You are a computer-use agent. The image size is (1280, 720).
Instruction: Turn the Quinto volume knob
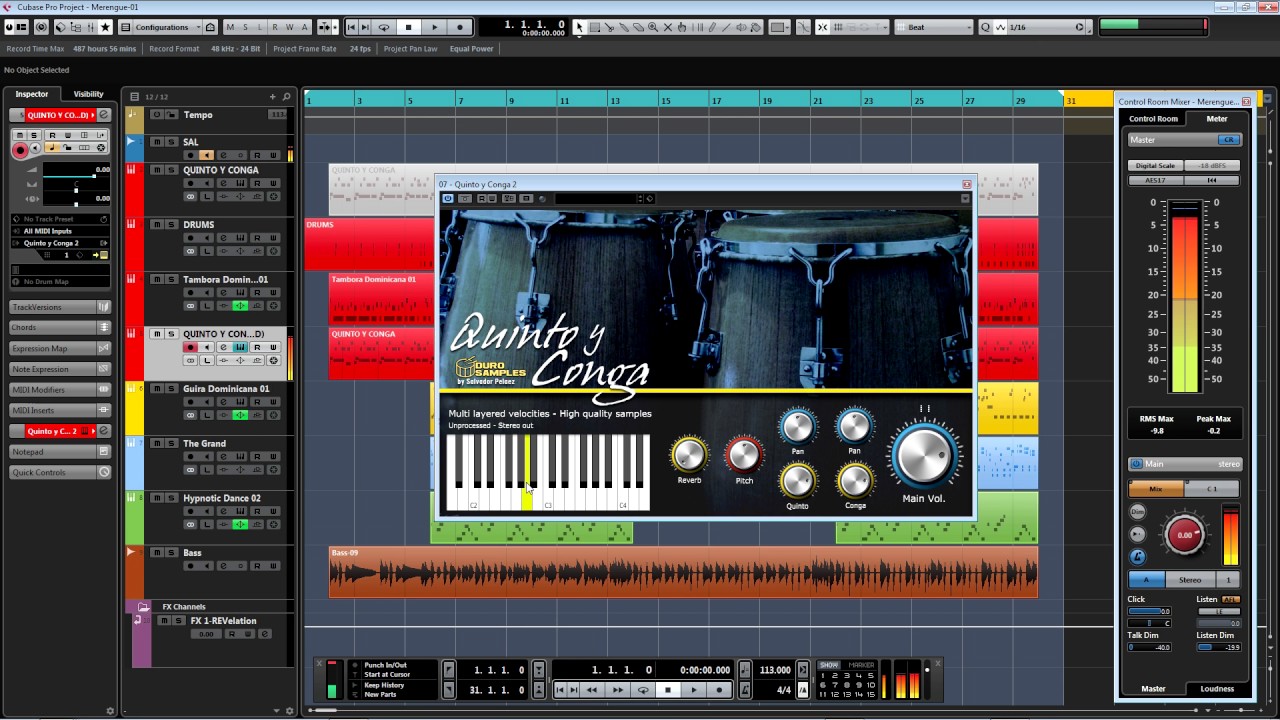[x=797, y=482]
